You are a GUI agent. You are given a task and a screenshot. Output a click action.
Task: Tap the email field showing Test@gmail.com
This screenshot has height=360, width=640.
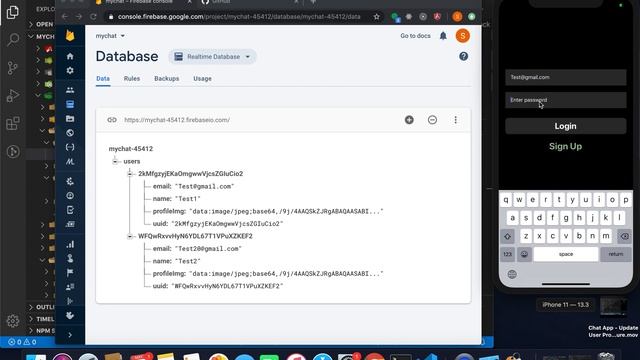pos(565,77)
